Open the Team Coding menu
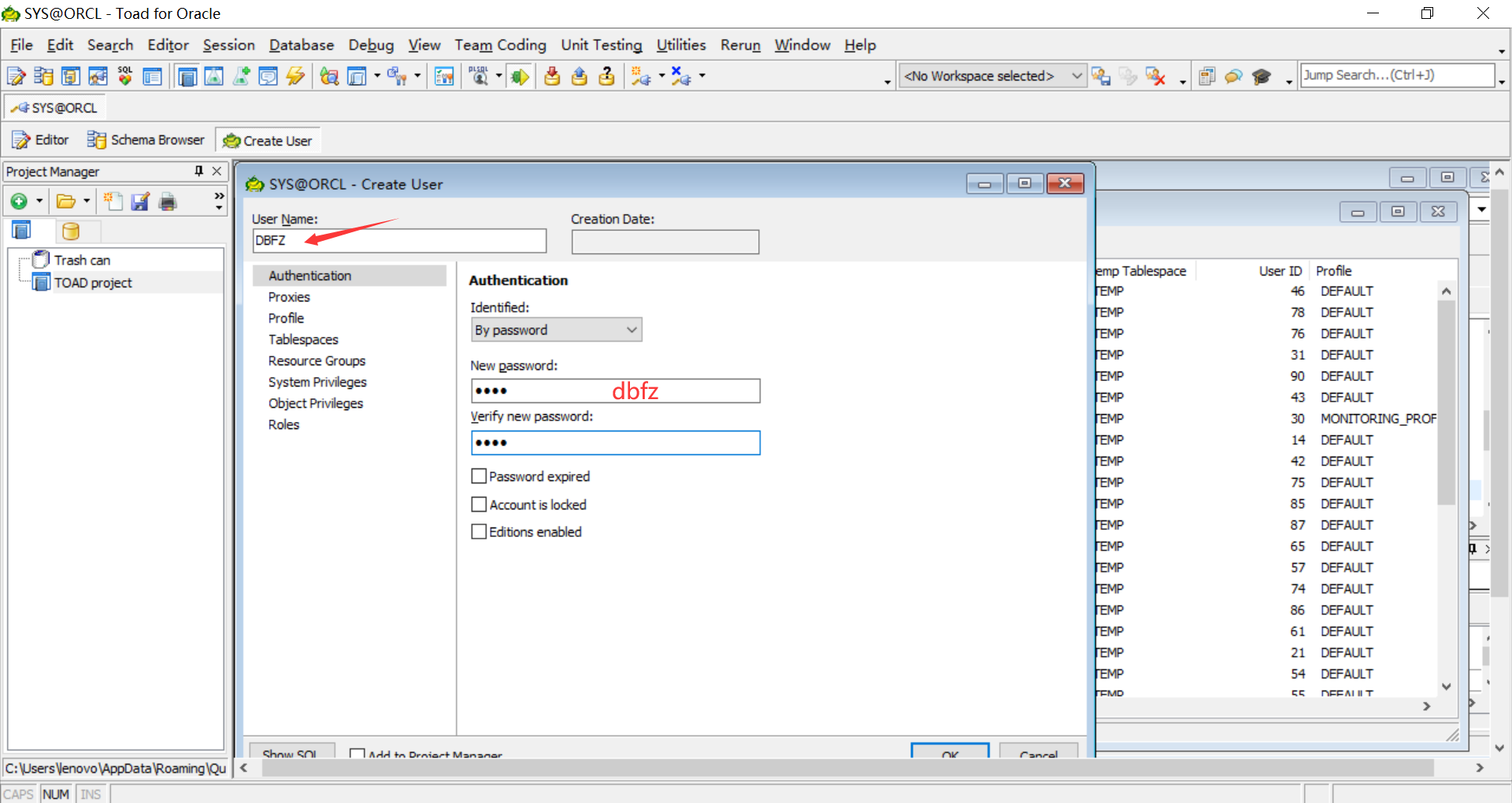This screenshot has width=1512, height=803. (500, 45)
